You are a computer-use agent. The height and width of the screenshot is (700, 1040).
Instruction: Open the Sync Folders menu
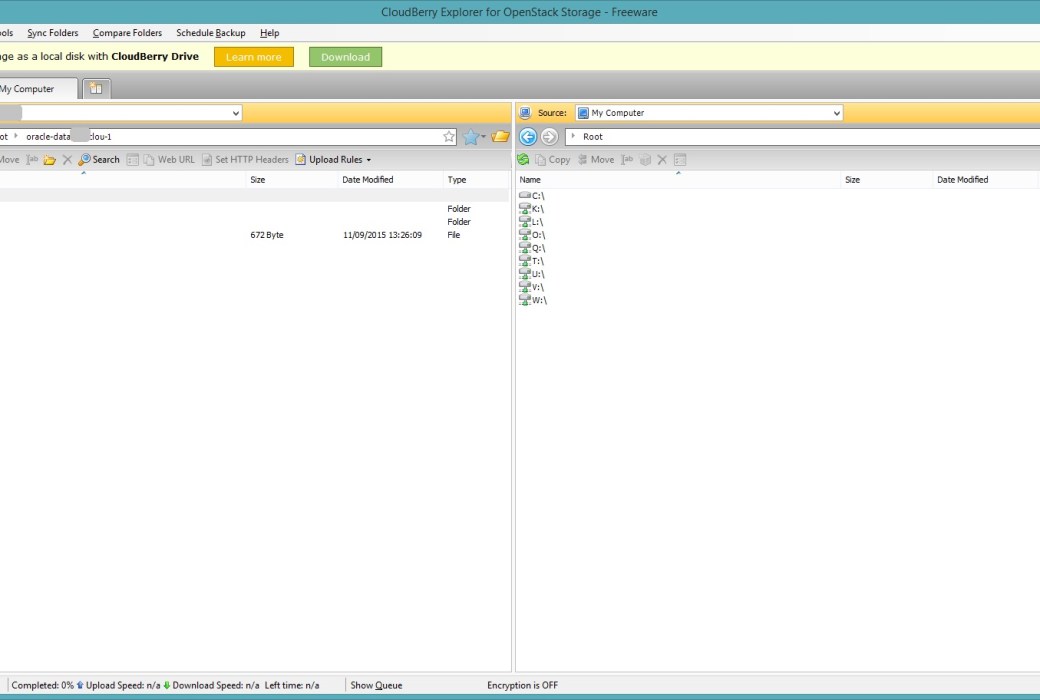click(52, 33)
